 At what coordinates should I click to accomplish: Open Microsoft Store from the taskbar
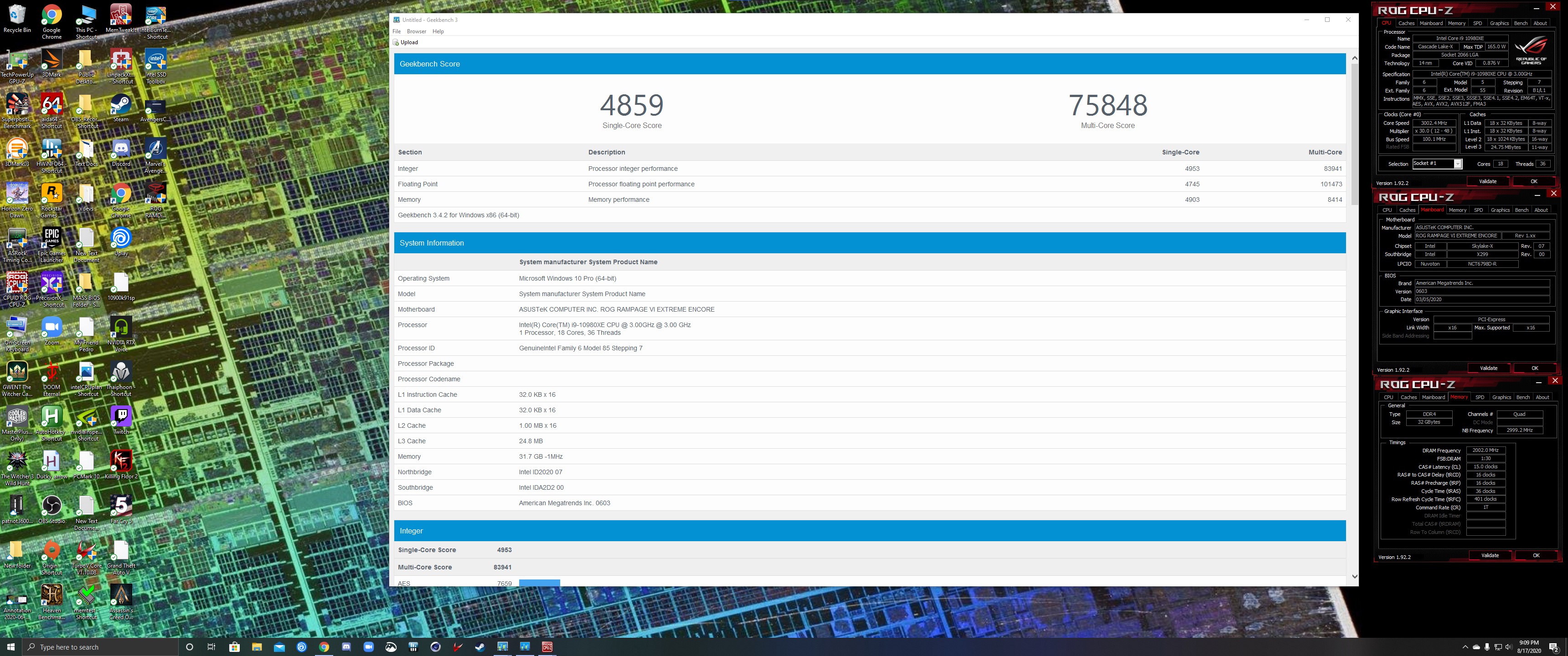click(234, 647)
